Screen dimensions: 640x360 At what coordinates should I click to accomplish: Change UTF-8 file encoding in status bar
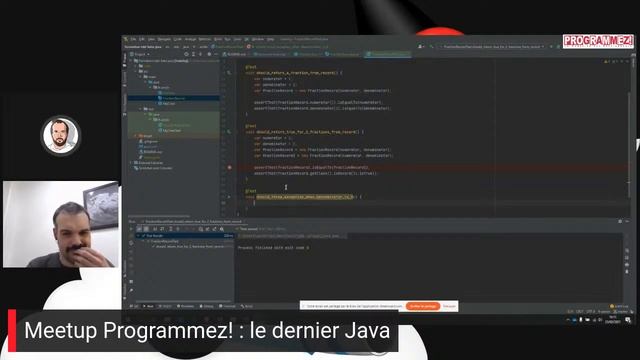click(591, 312)
